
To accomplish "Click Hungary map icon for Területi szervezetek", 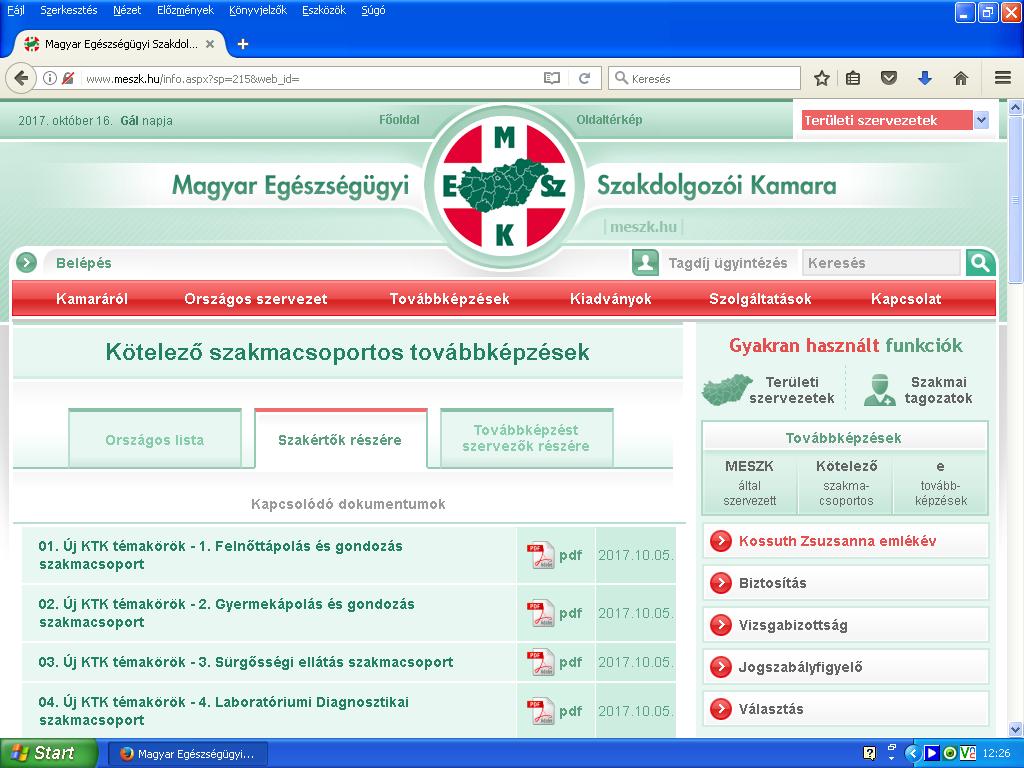I will [726, 390].
